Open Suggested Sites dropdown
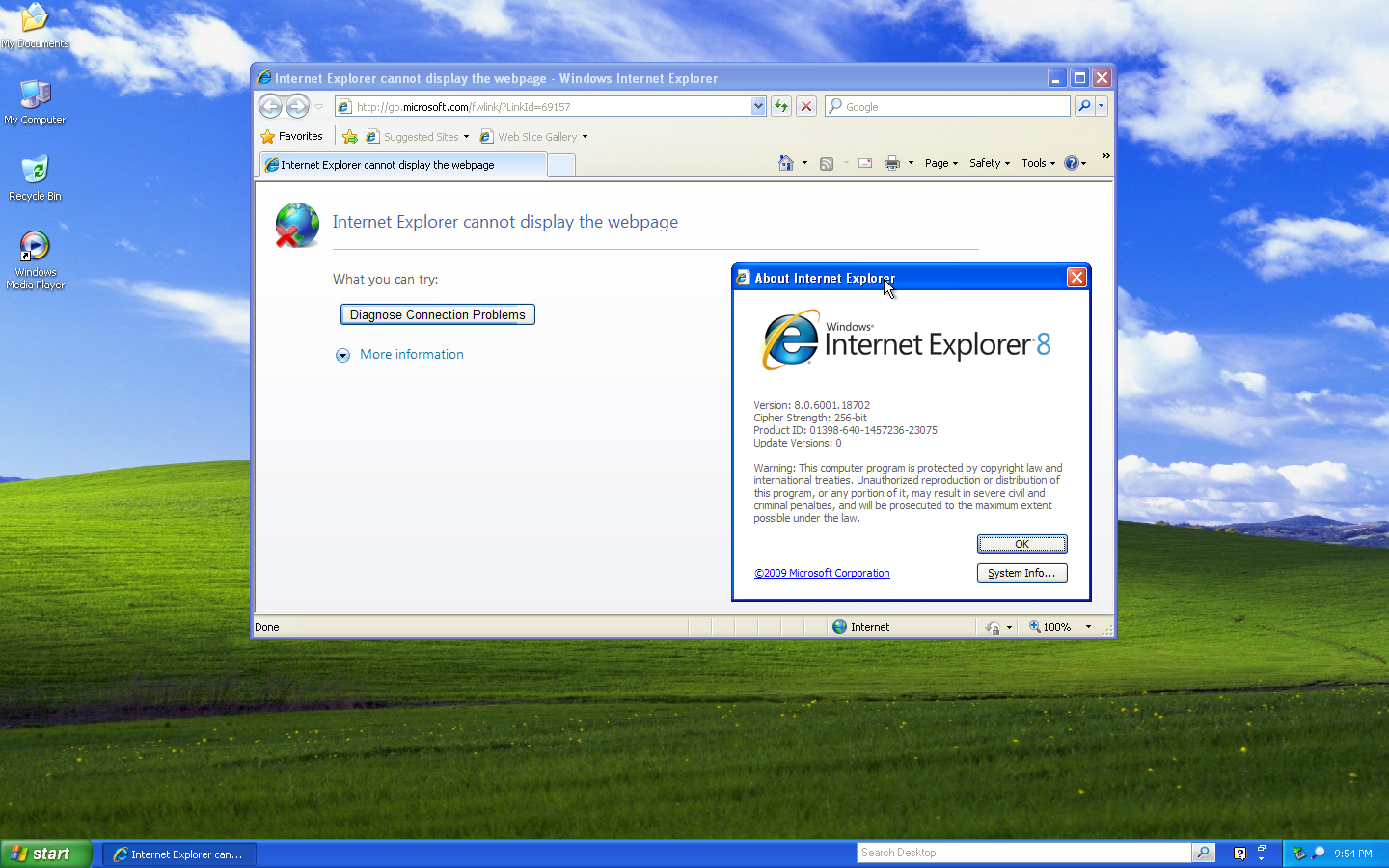1389x868 pixels. point(418,137)
